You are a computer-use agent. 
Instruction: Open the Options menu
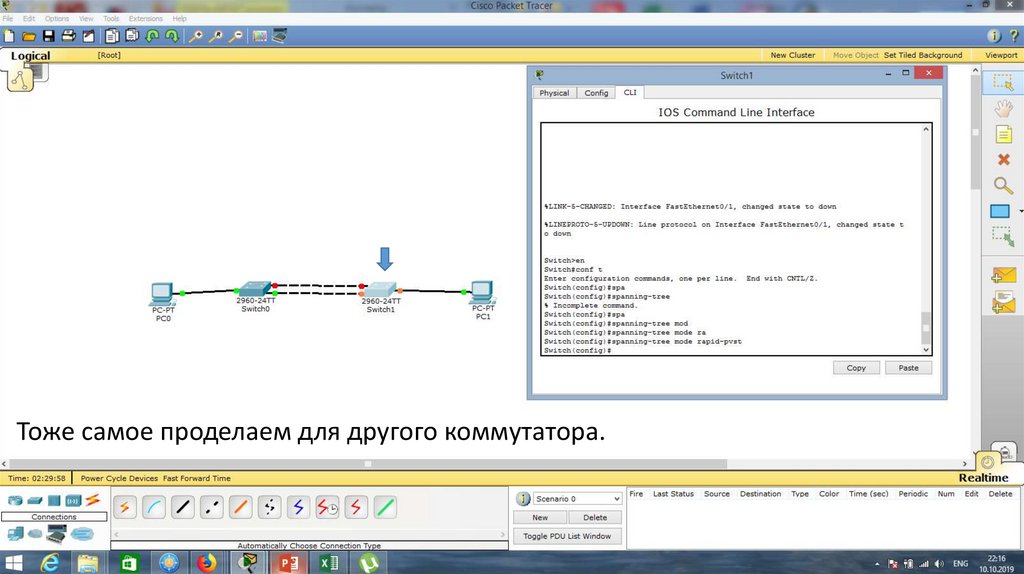57,19
